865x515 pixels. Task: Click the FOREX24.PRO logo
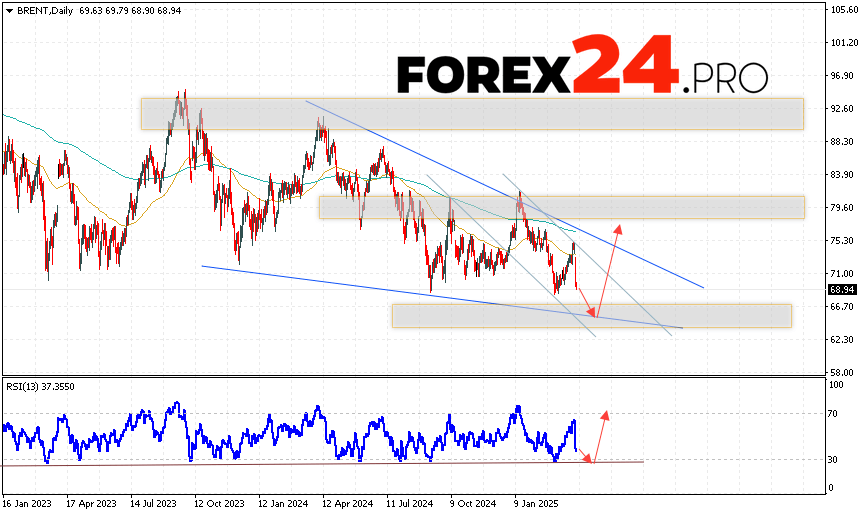(x=582, y=70)
